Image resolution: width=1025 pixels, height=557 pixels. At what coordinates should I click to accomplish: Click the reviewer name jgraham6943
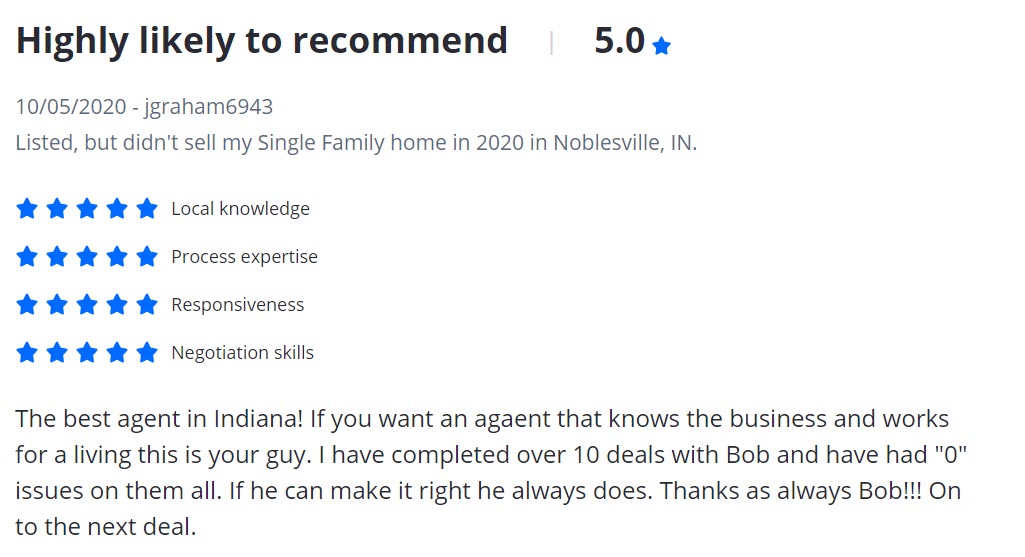[x=209, y=107]
